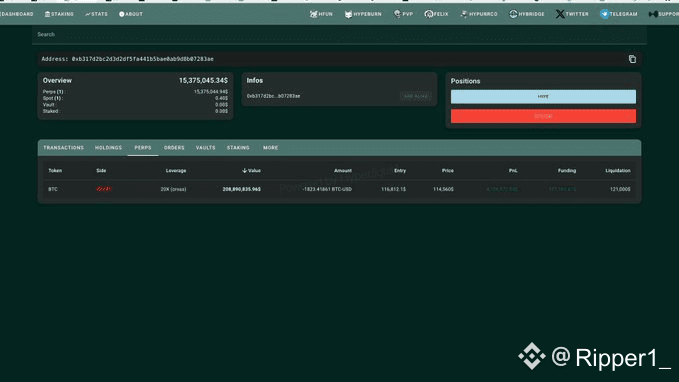The image size is (679, 382).
Task: Click the Liquidation column header
Action: click(x=618, y=171)
